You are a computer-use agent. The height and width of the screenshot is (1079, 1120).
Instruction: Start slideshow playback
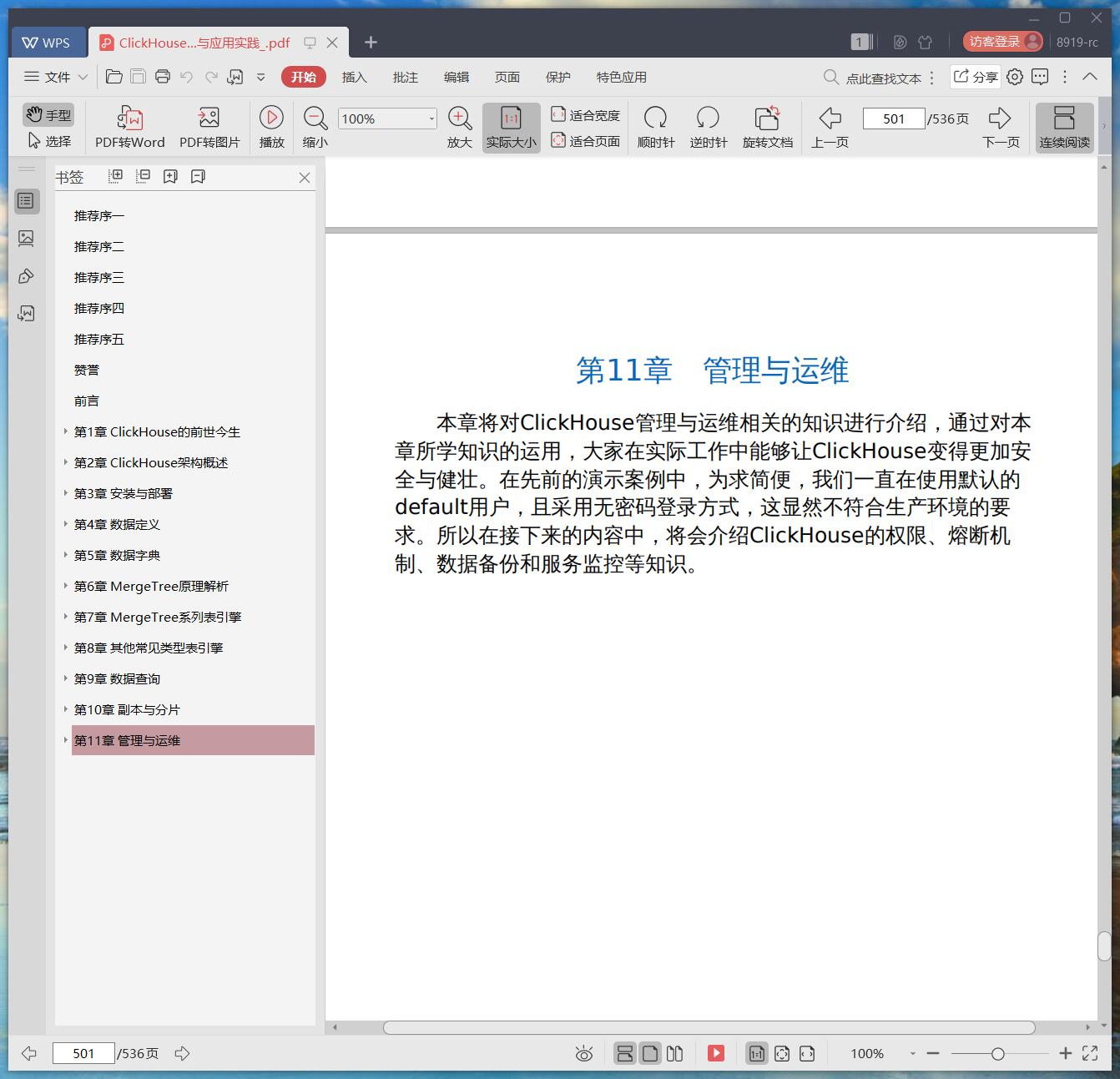(271, 128)
